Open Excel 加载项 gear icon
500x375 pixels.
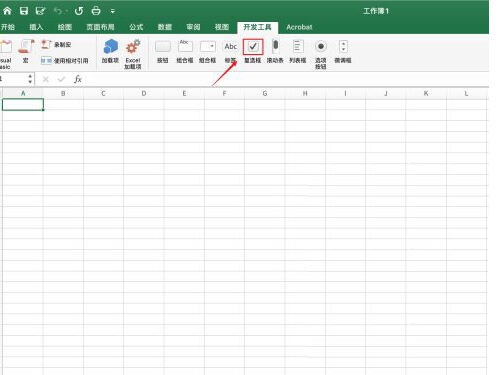133,54
